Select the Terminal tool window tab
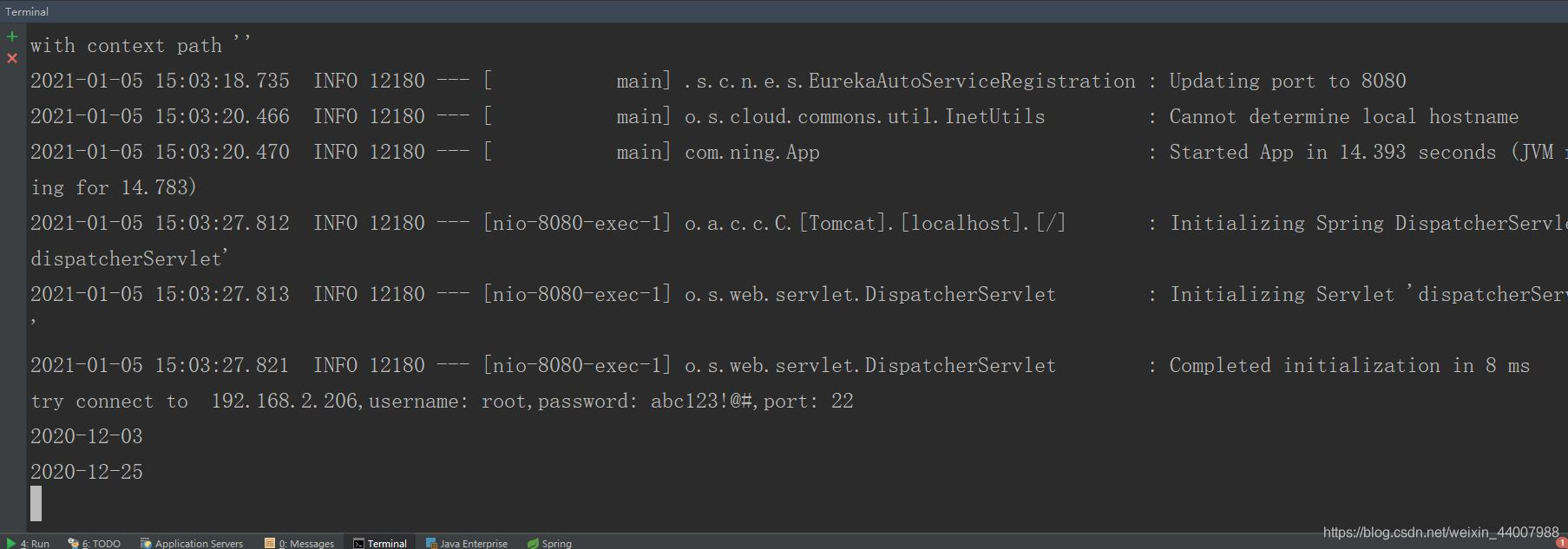This screenshot has width=1568, height=549. click(380, 543)
